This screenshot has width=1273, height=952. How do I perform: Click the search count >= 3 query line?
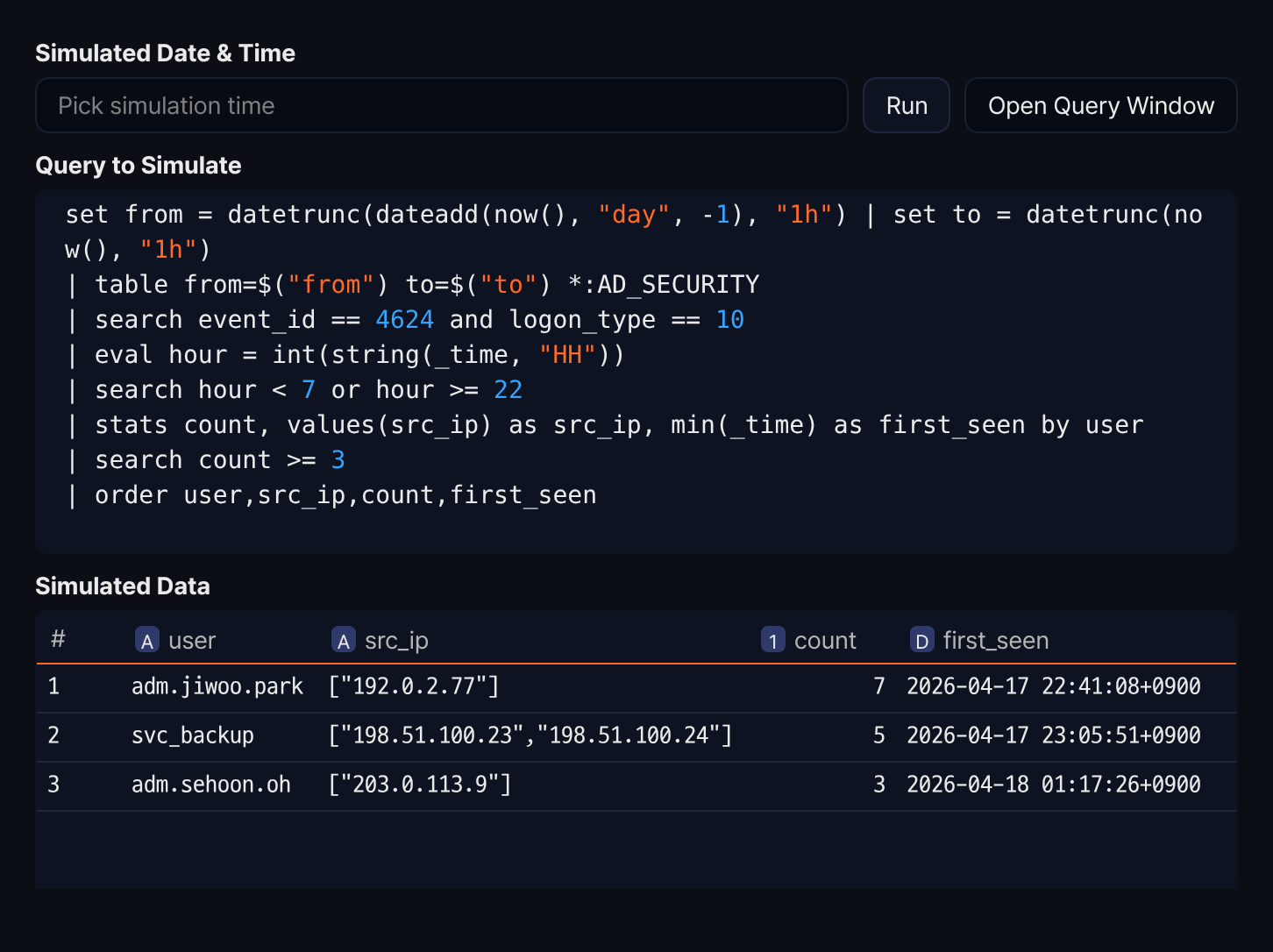(x=206, y=460)
